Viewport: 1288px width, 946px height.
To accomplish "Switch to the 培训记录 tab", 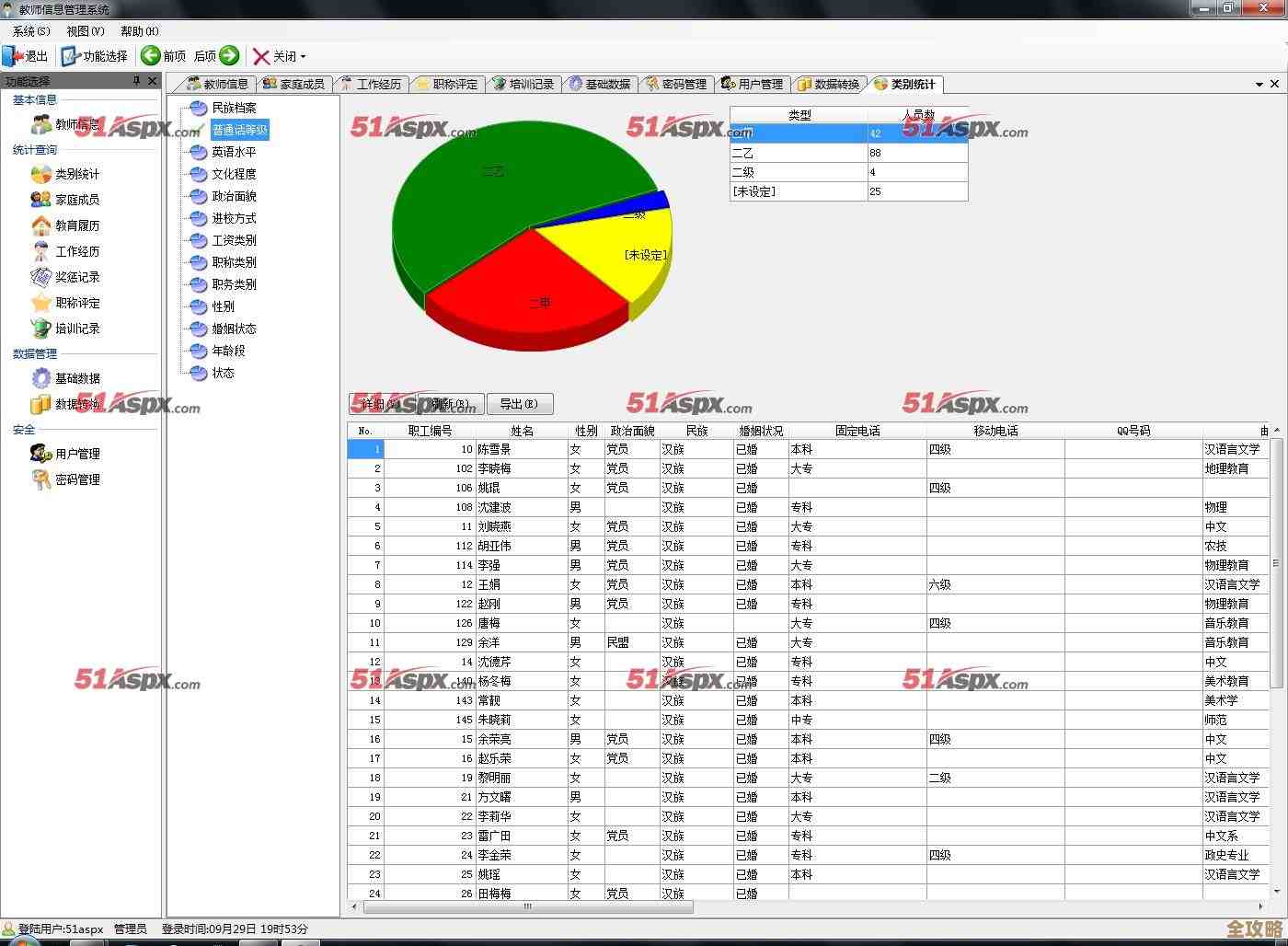I will coord(523,84).
